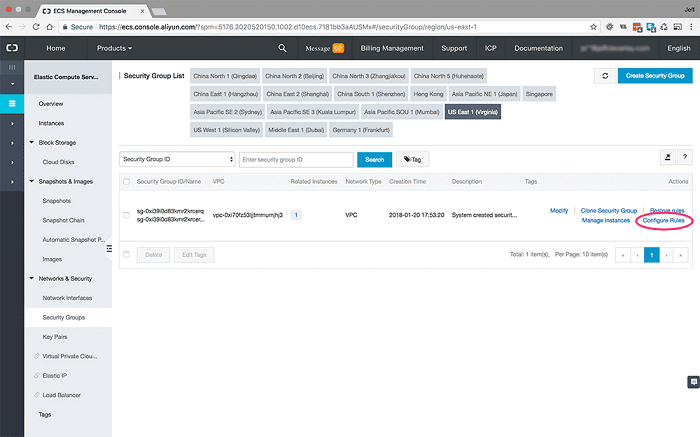This screenshot has width=700, height=437.
Task: Click the Tag button with tag icon
Action: (412, 159)
